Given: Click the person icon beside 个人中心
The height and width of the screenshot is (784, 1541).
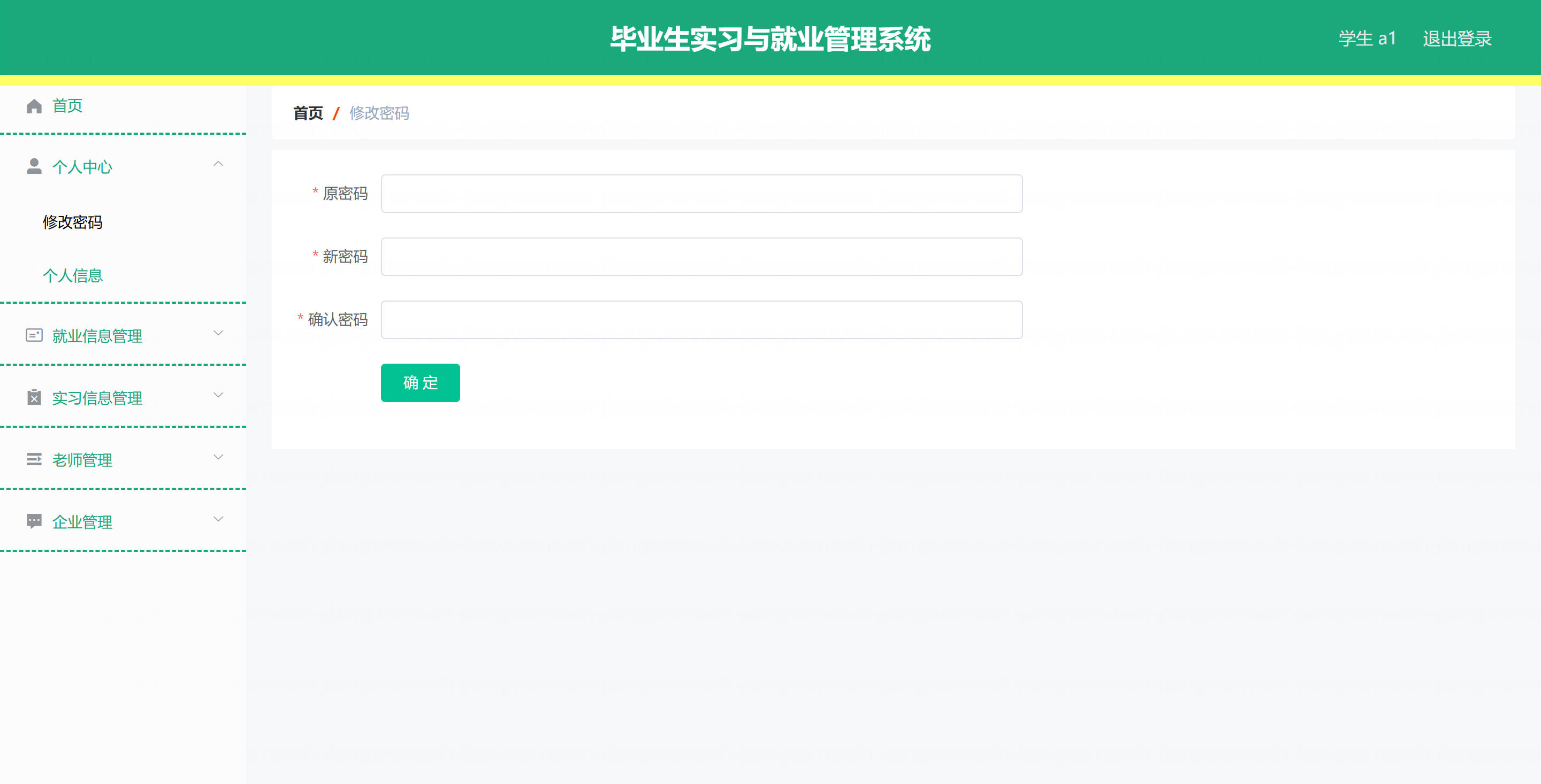Looking at the screenshot, I should coord(34,166).
